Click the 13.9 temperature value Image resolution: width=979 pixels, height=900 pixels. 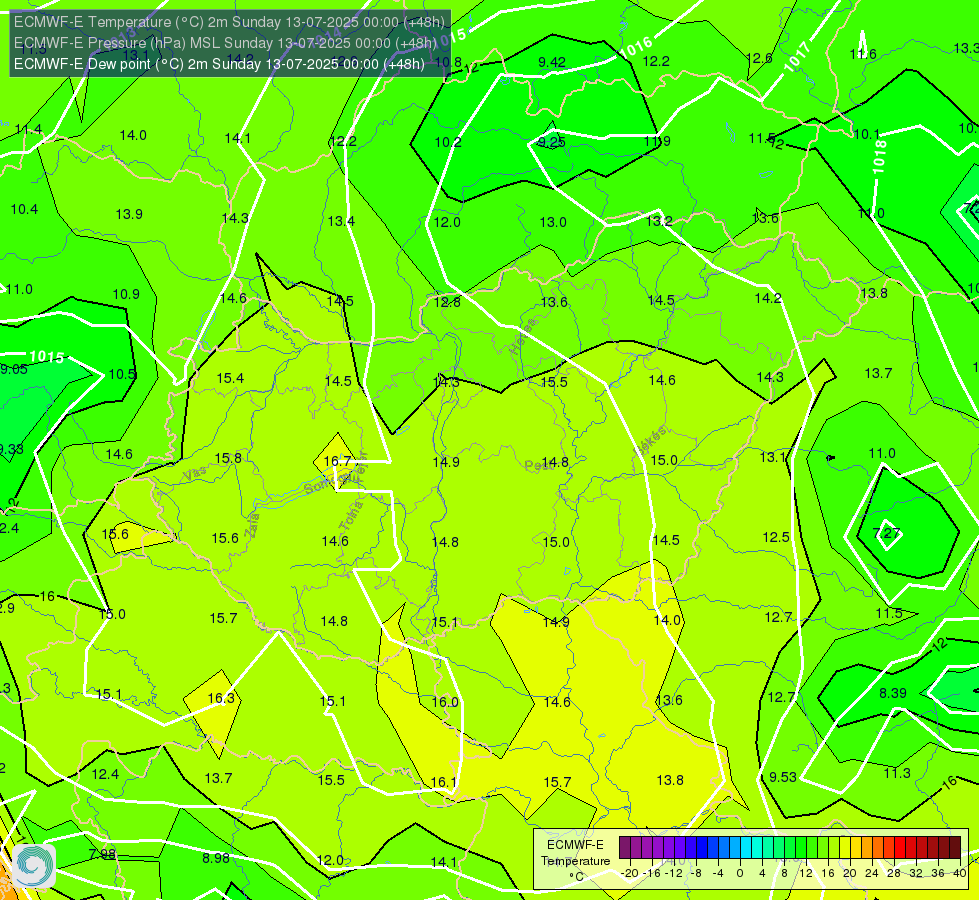129,214
